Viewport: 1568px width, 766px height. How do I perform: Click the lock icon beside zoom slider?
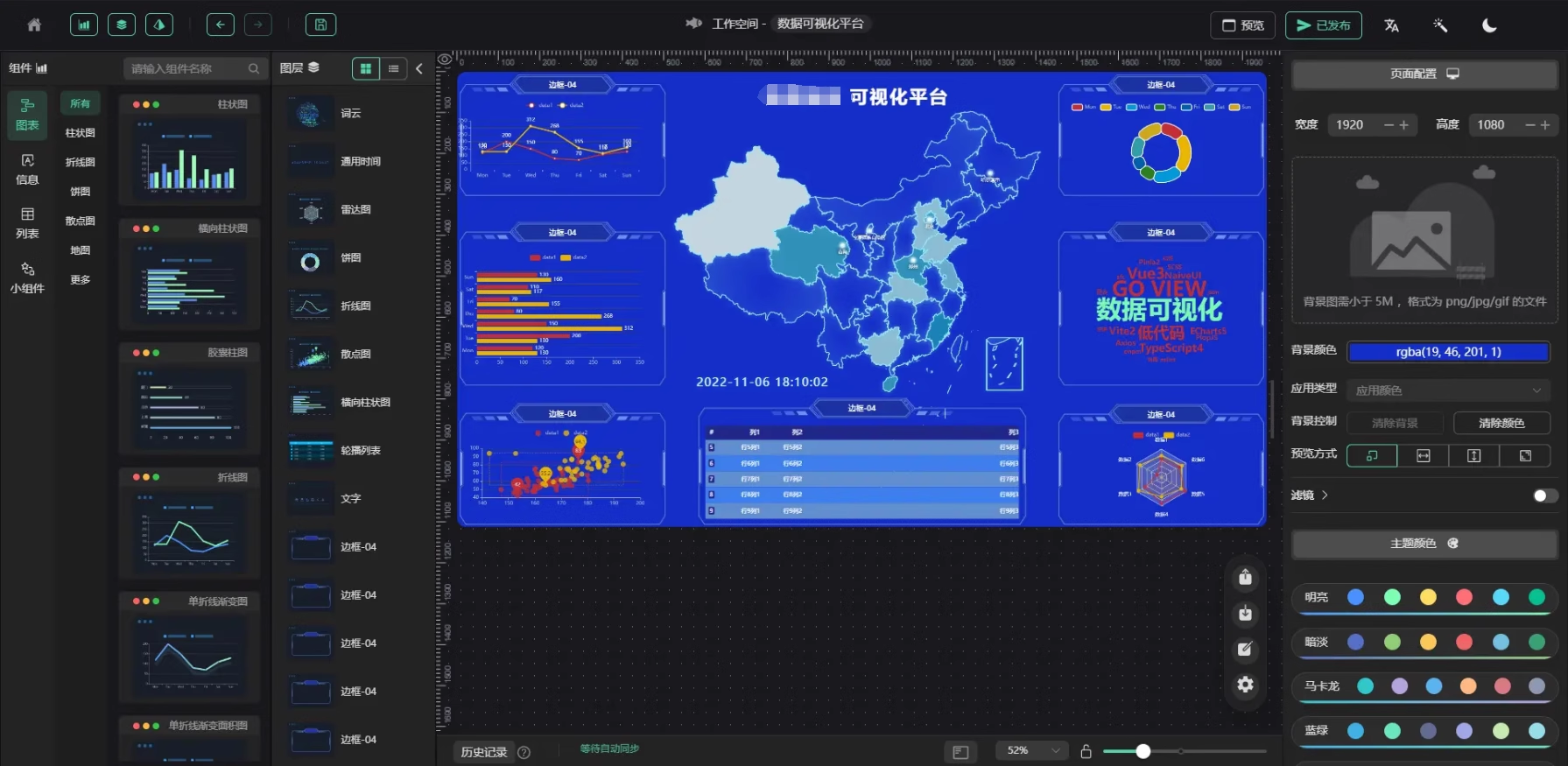1086,751
